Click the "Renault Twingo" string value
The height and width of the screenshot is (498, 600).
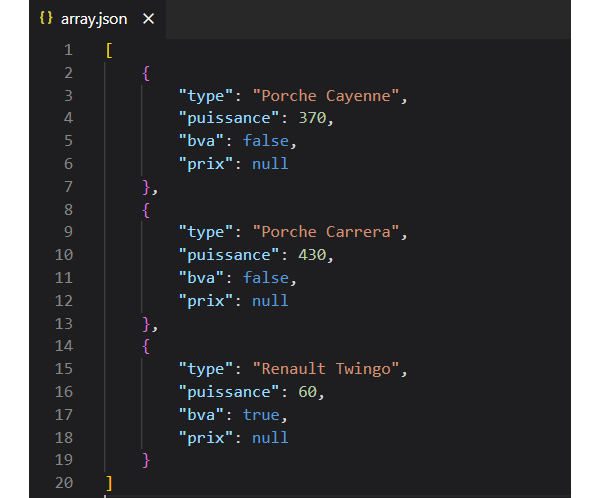coord(326,369)
